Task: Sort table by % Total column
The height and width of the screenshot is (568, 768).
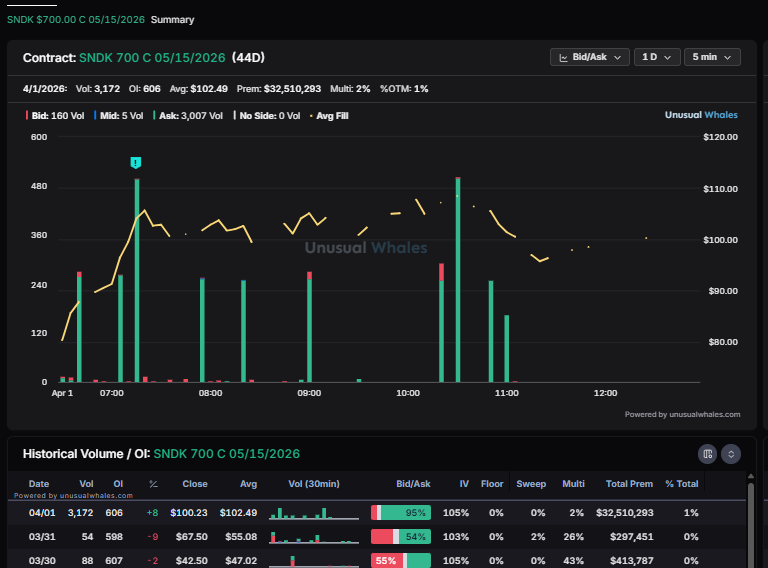Action: pos(682,484)
